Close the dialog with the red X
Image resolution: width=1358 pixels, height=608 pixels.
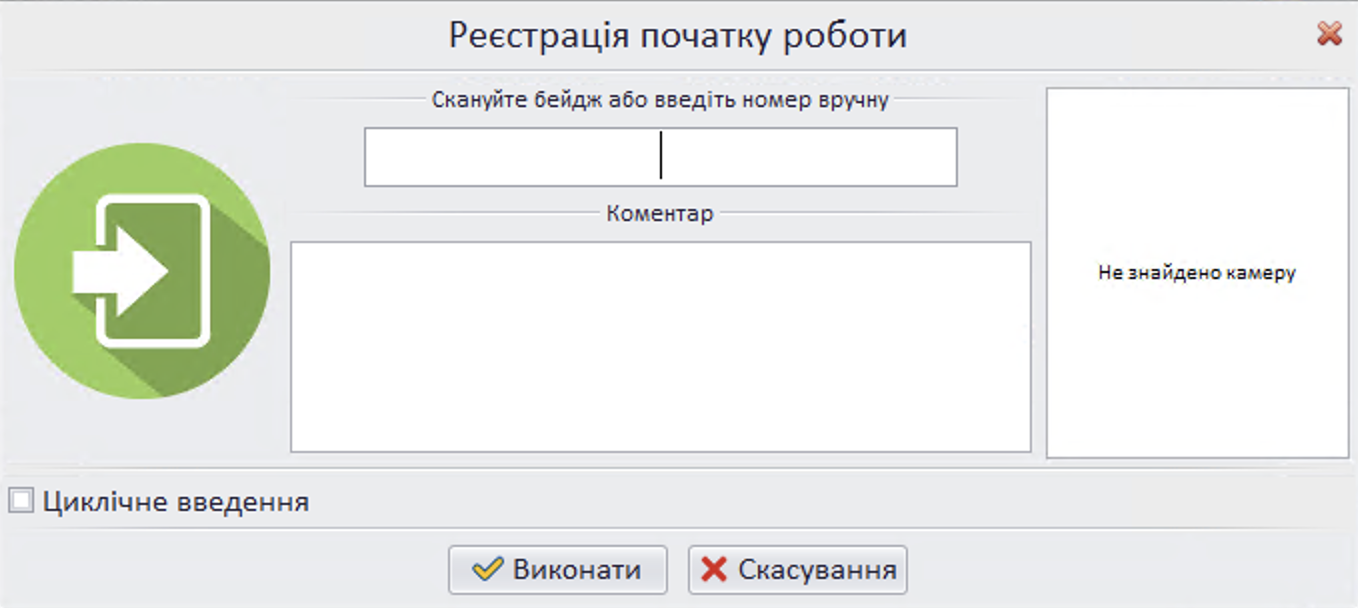1329,35
